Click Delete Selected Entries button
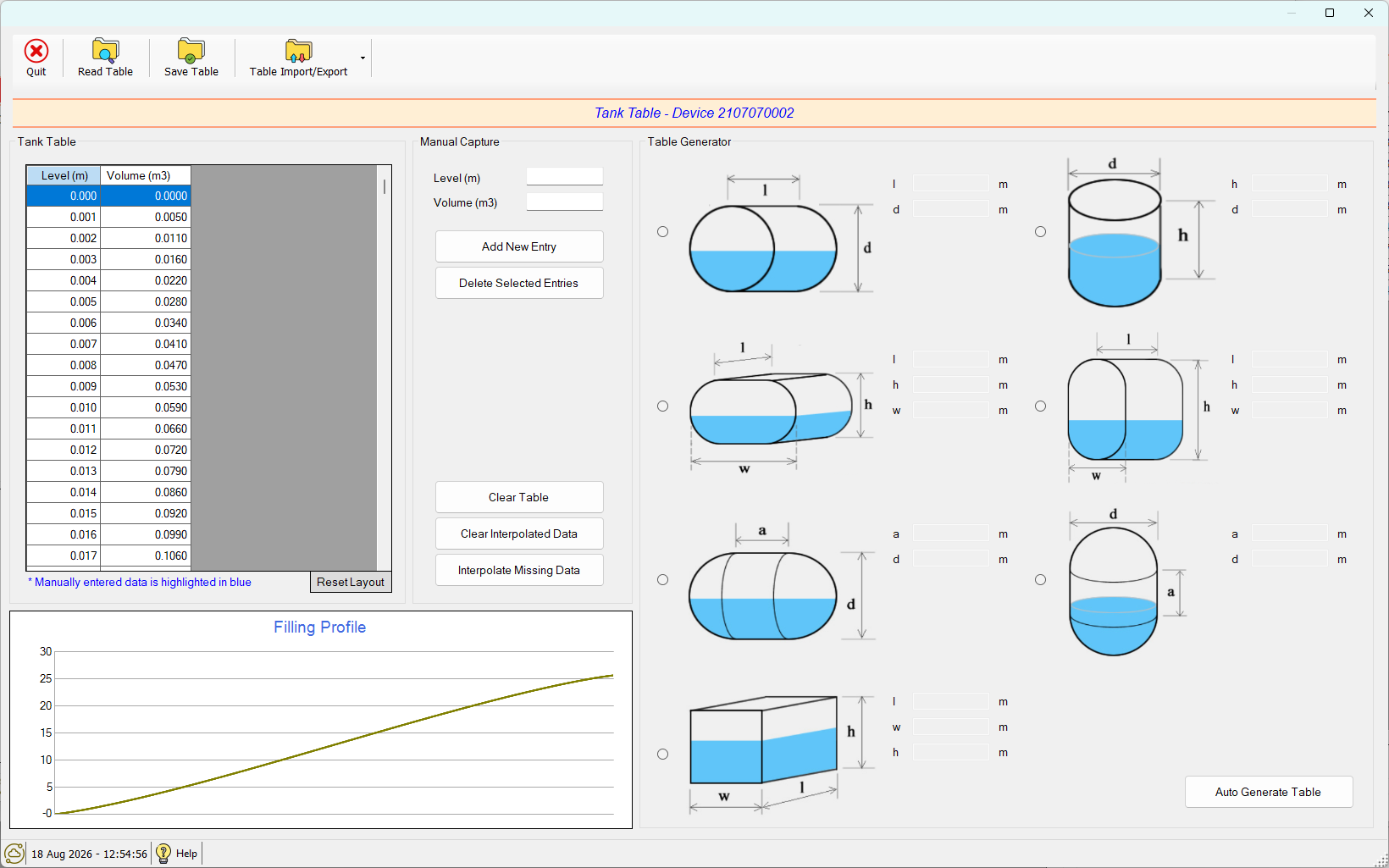The image size is (1389, 868). (x=519, y=283)
